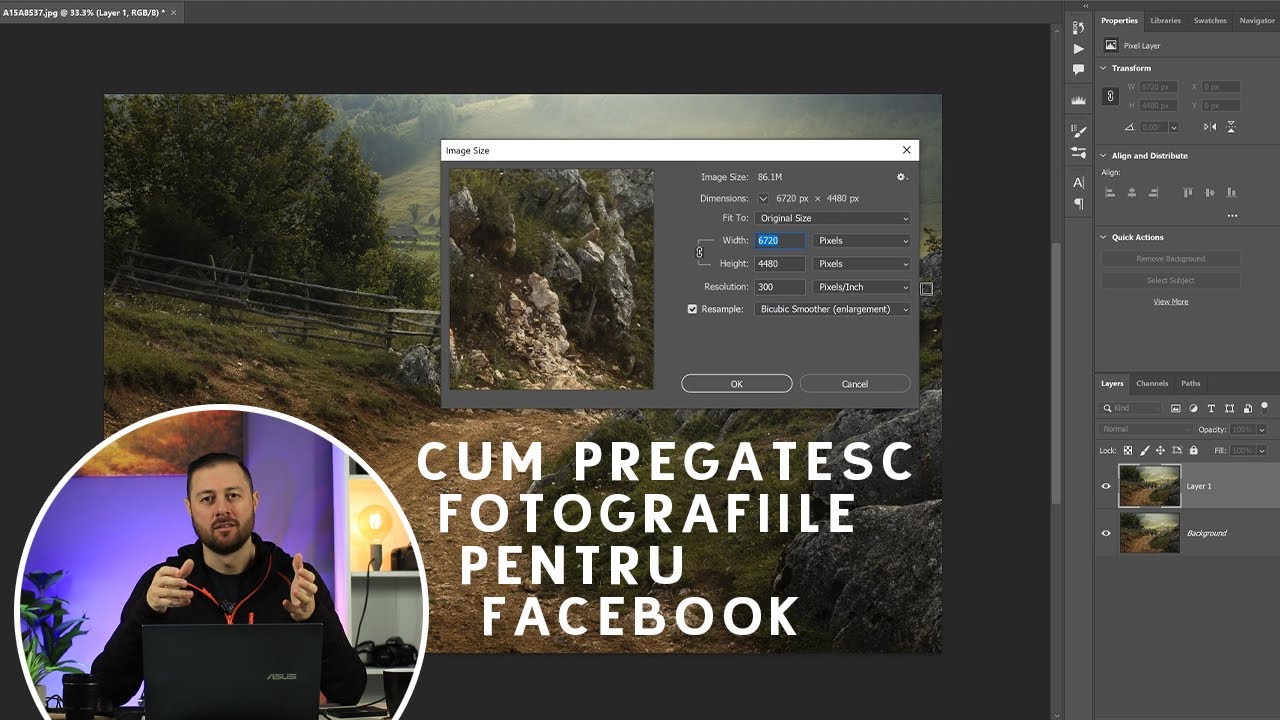The image size is (1280, 720).
Task: Open the Resolution Pixels/Inch dropdown
Action: [863, 287]
